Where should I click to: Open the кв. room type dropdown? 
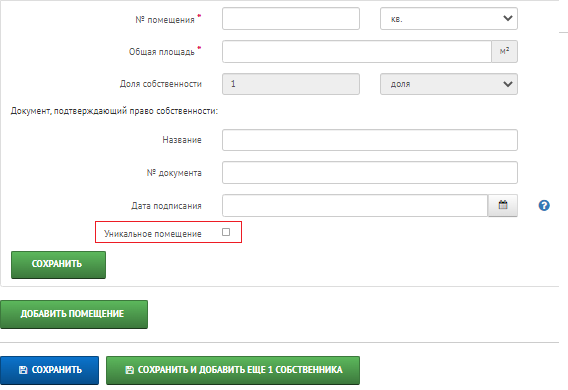(449, 19)
